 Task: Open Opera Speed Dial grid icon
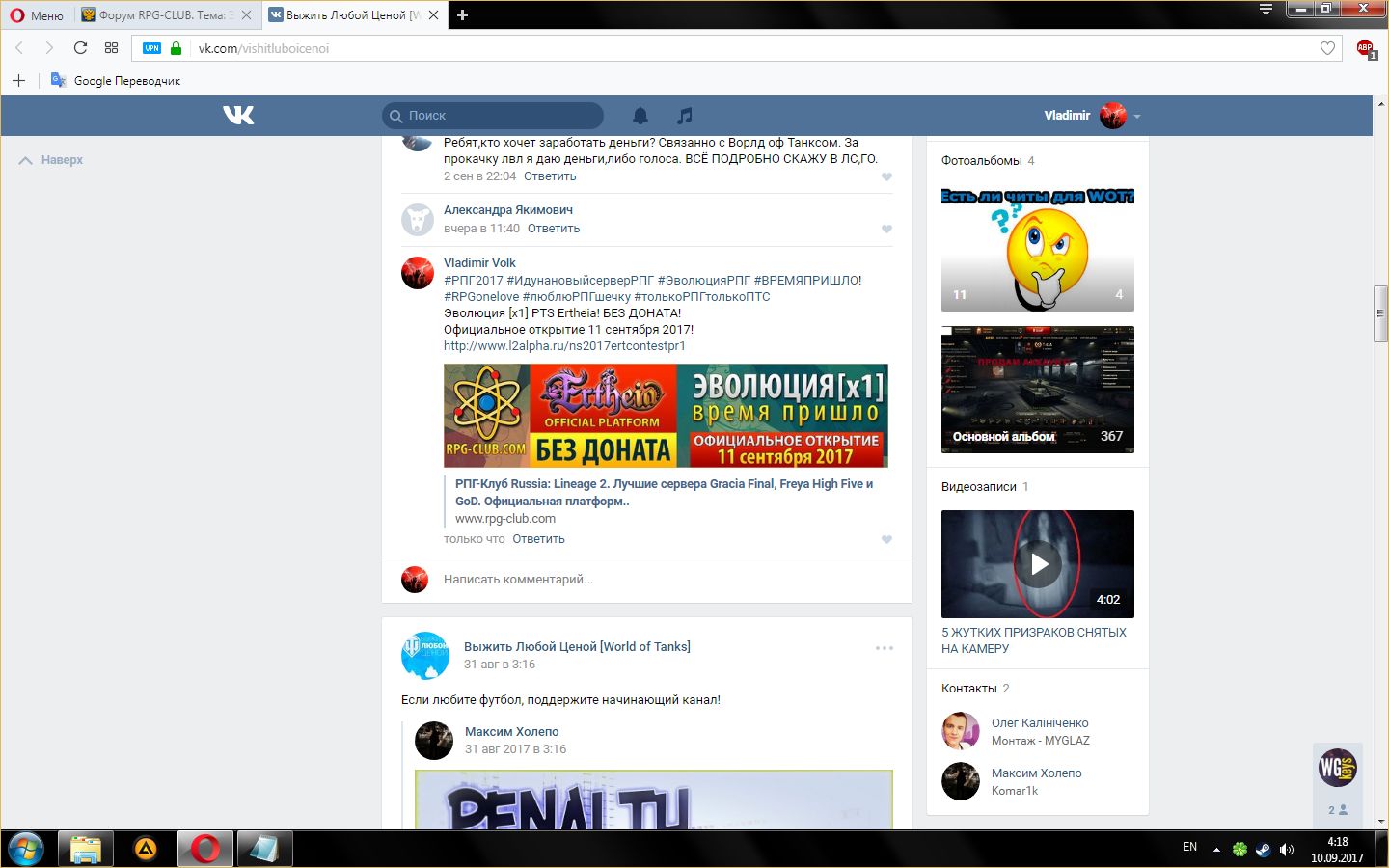(x=111, y=47)
